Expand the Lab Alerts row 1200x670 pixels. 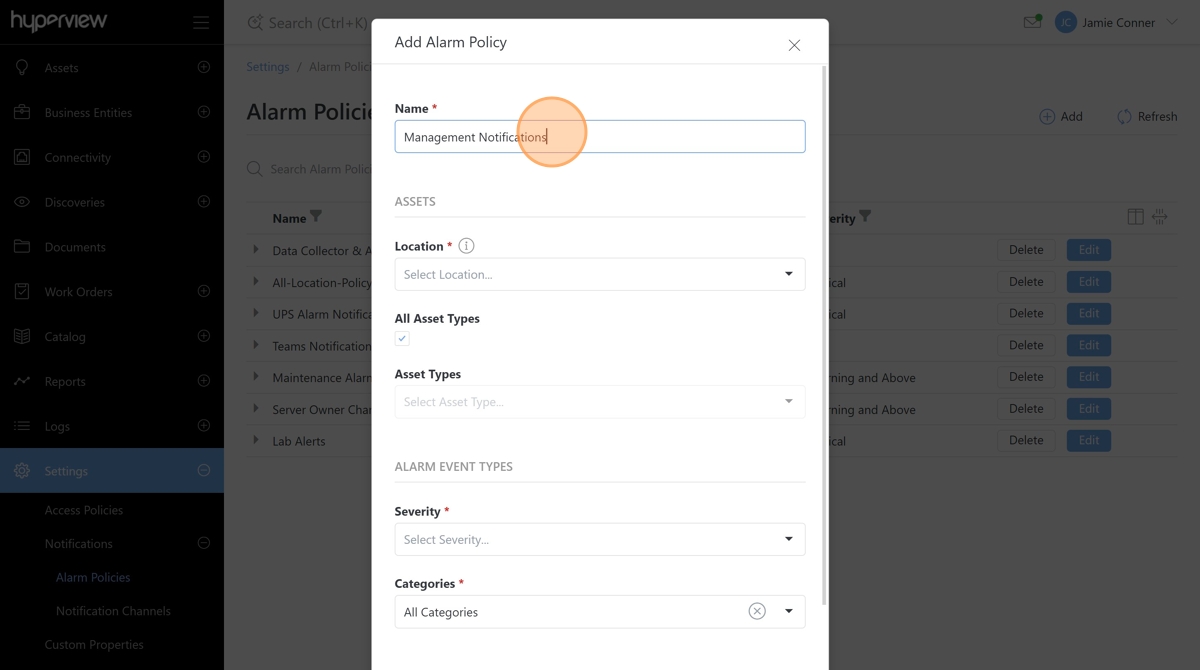coord(256,440)
